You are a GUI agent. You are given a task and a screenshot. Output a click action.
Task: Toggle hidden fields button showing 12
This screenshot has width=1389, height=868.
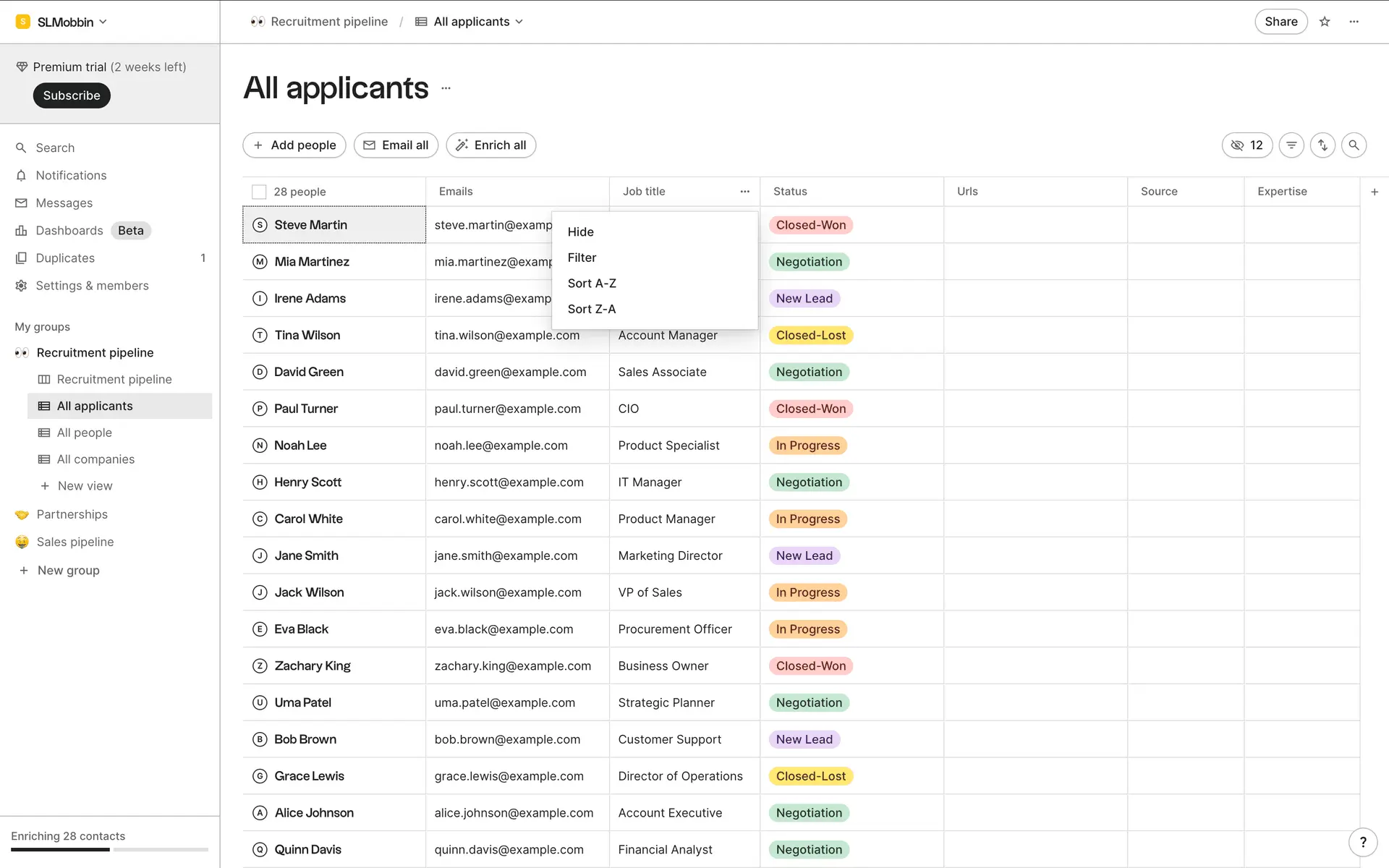point(1246,145)
